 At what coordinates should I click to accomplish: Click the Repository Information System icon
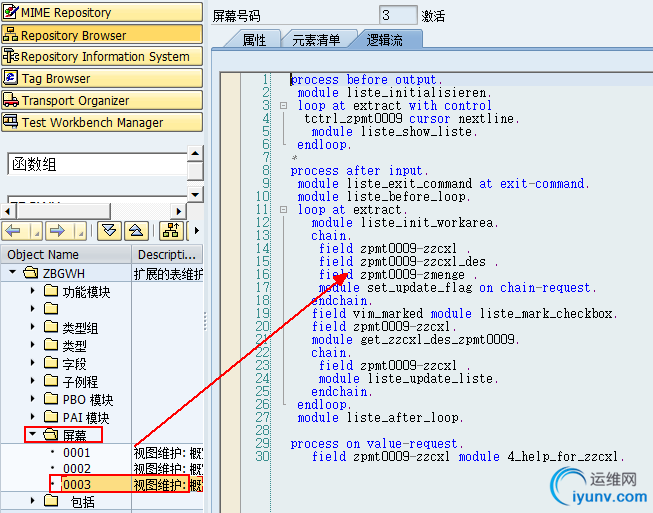(x=10, y=56)
